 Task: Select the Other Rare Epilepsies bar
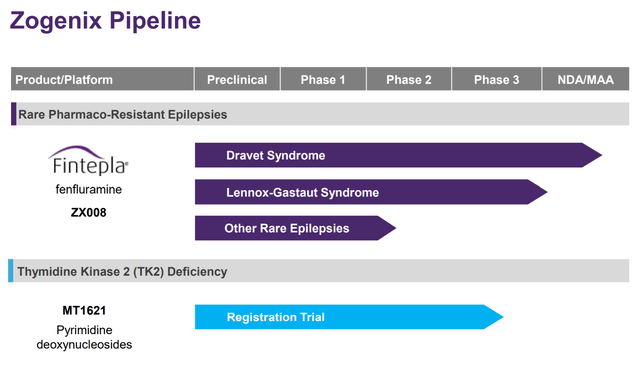[295, 228]
